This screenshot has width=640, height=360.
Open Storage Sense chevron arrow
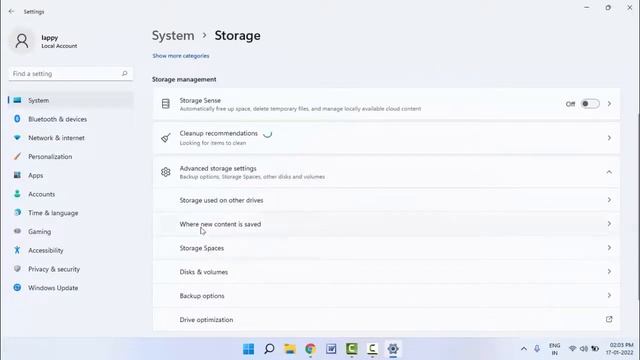609,104
